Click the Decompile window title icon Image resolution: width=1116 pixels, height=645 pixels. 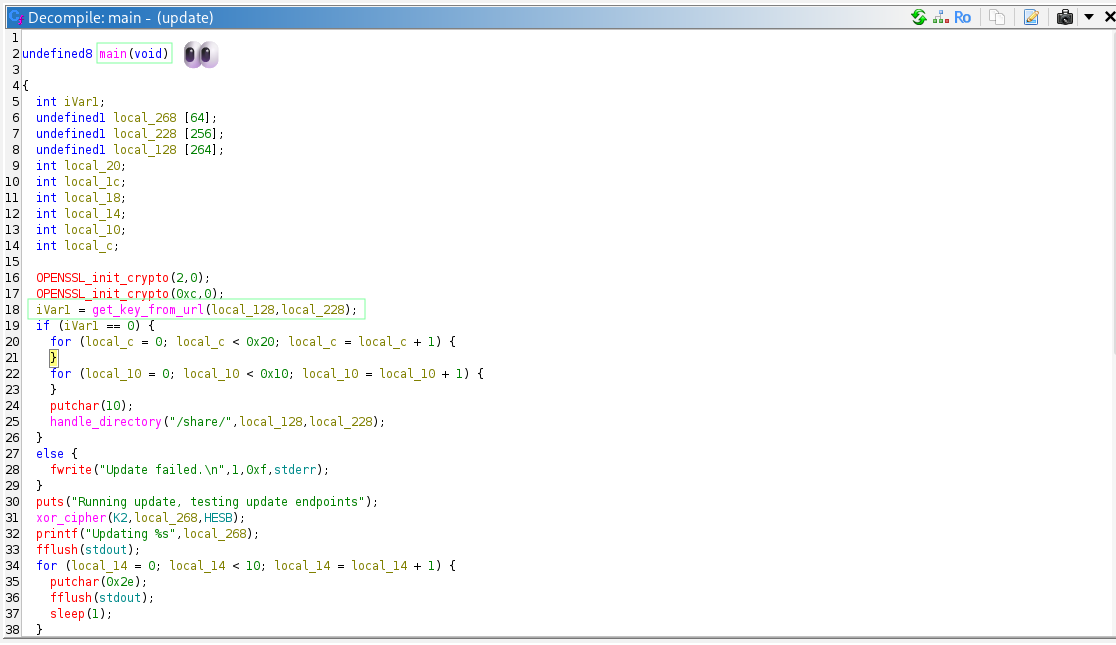(16, 17)
